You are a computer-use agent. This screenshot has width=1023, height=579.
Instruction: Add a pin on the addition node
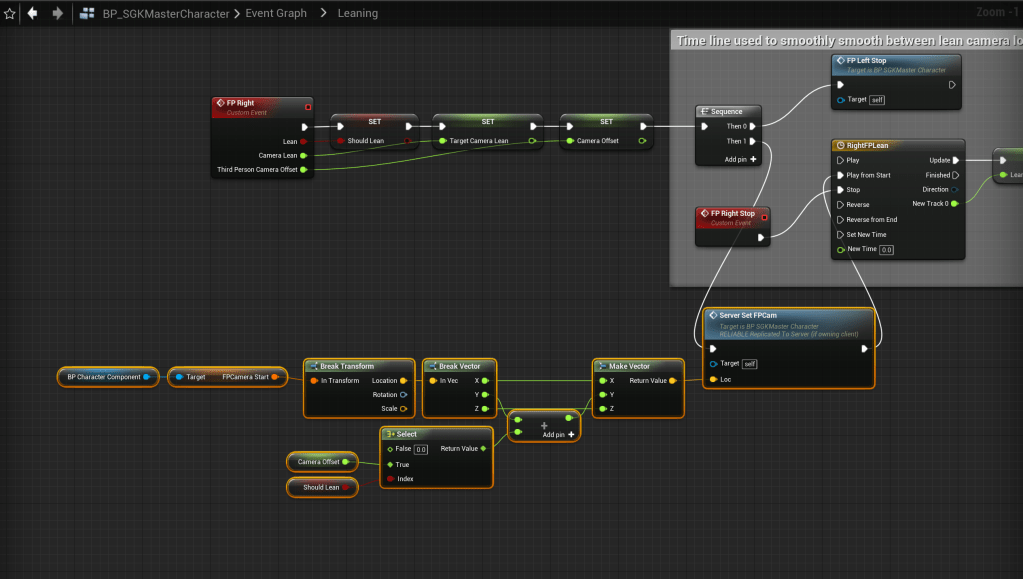(559, 435)
